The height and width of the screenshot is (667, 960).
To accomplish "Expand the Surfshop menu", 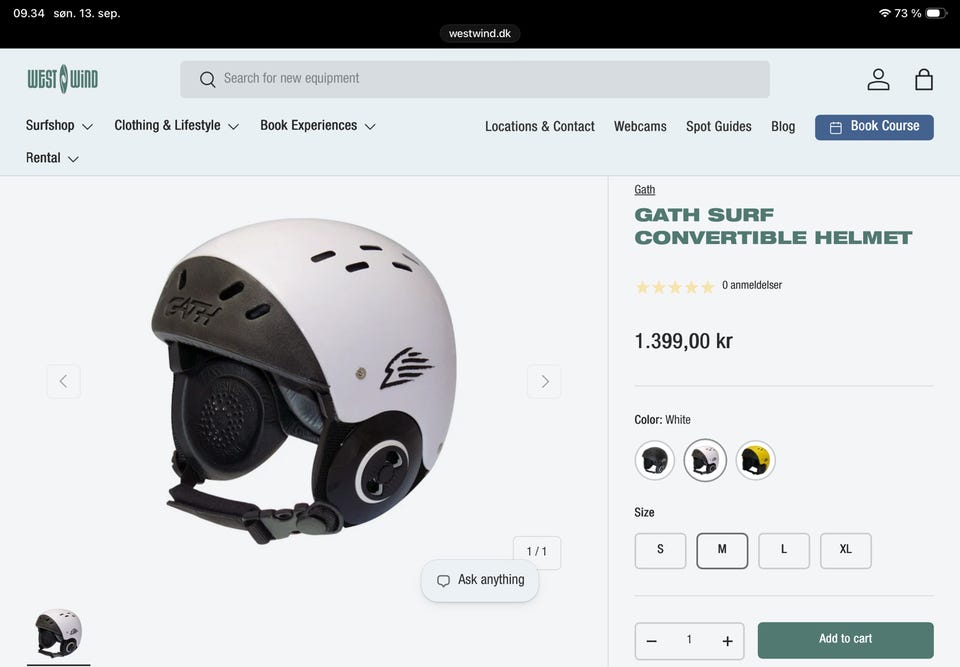I will tap(59, 126).
